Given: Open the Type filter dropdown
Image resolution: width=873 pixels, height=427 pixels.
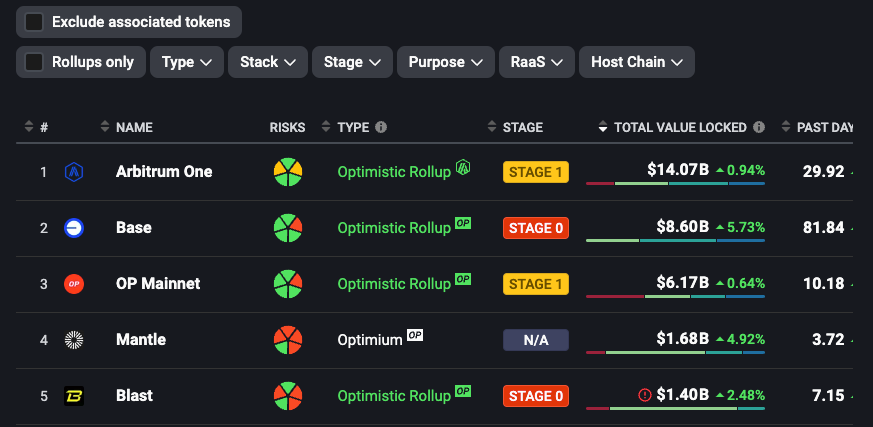Looking at the screenshot, I should tap(187, 62).
